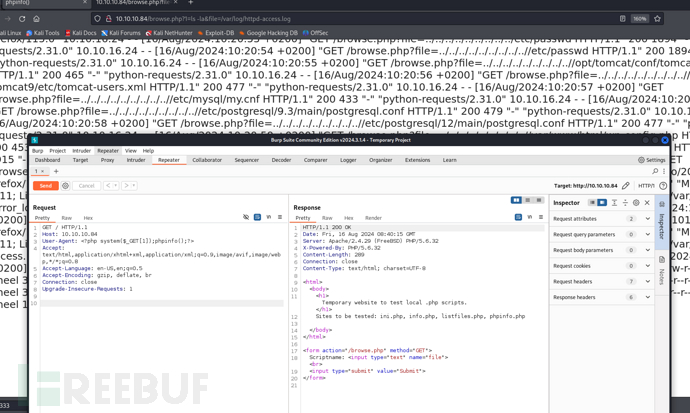690x413 pixels.
Task: Toggle pretty-print button in Response pane toolbar
Action: 518,217
